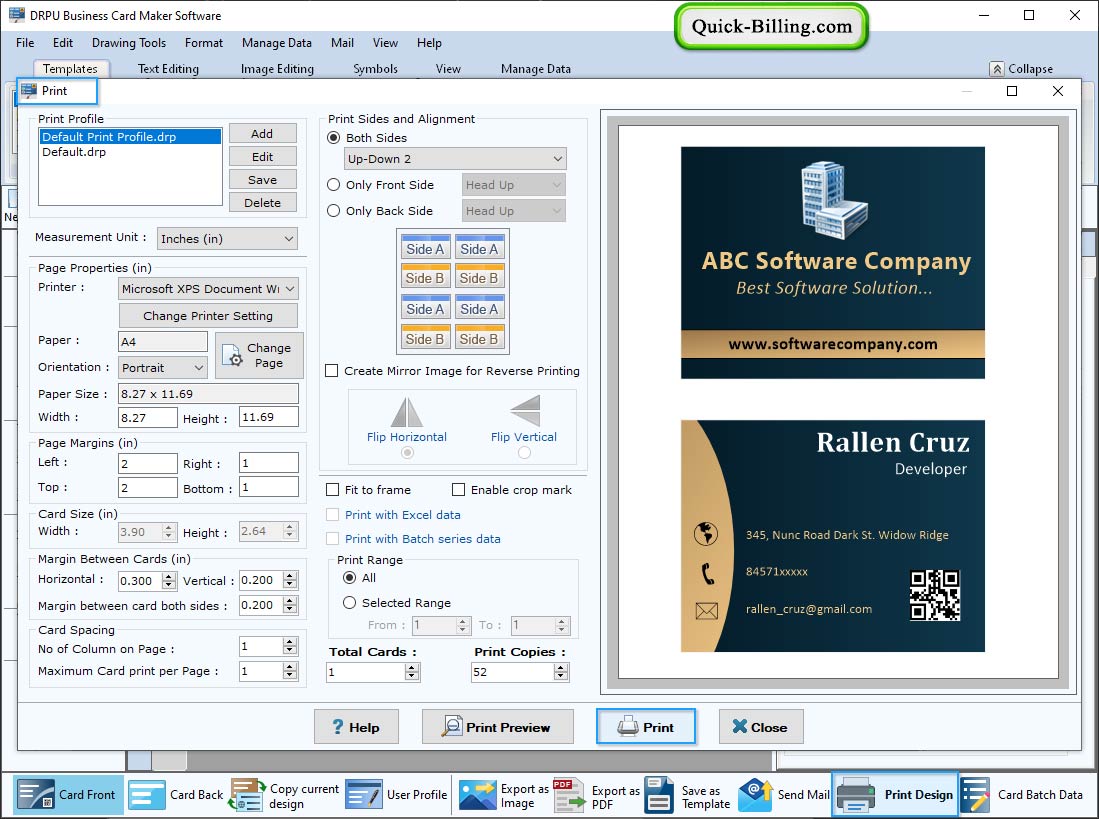Click the Print dialog title icon
Image resolution: width=1099 pixels, height=819 pixels.
click(29, 90)
